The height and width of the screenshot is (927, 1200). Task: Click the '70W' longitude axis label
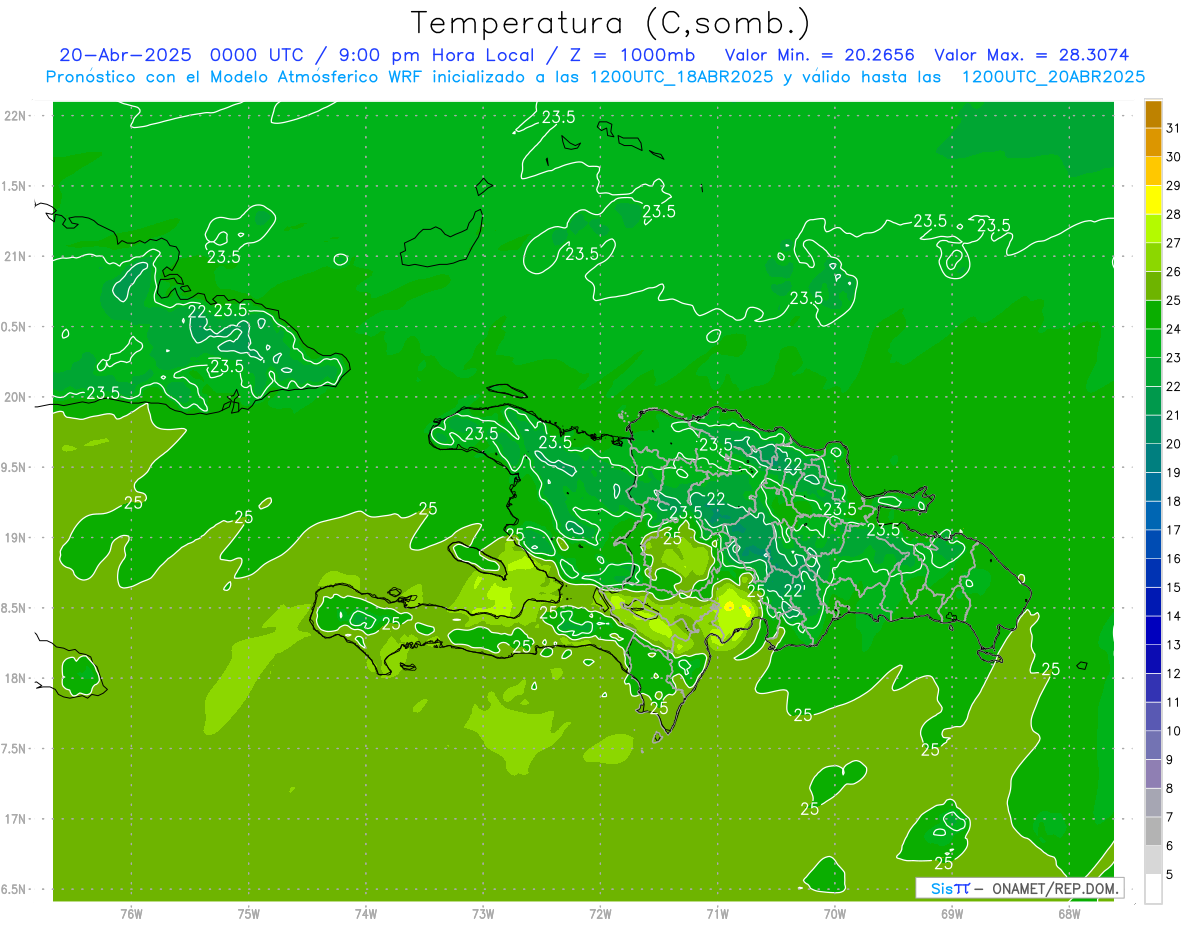coord(835,914)
